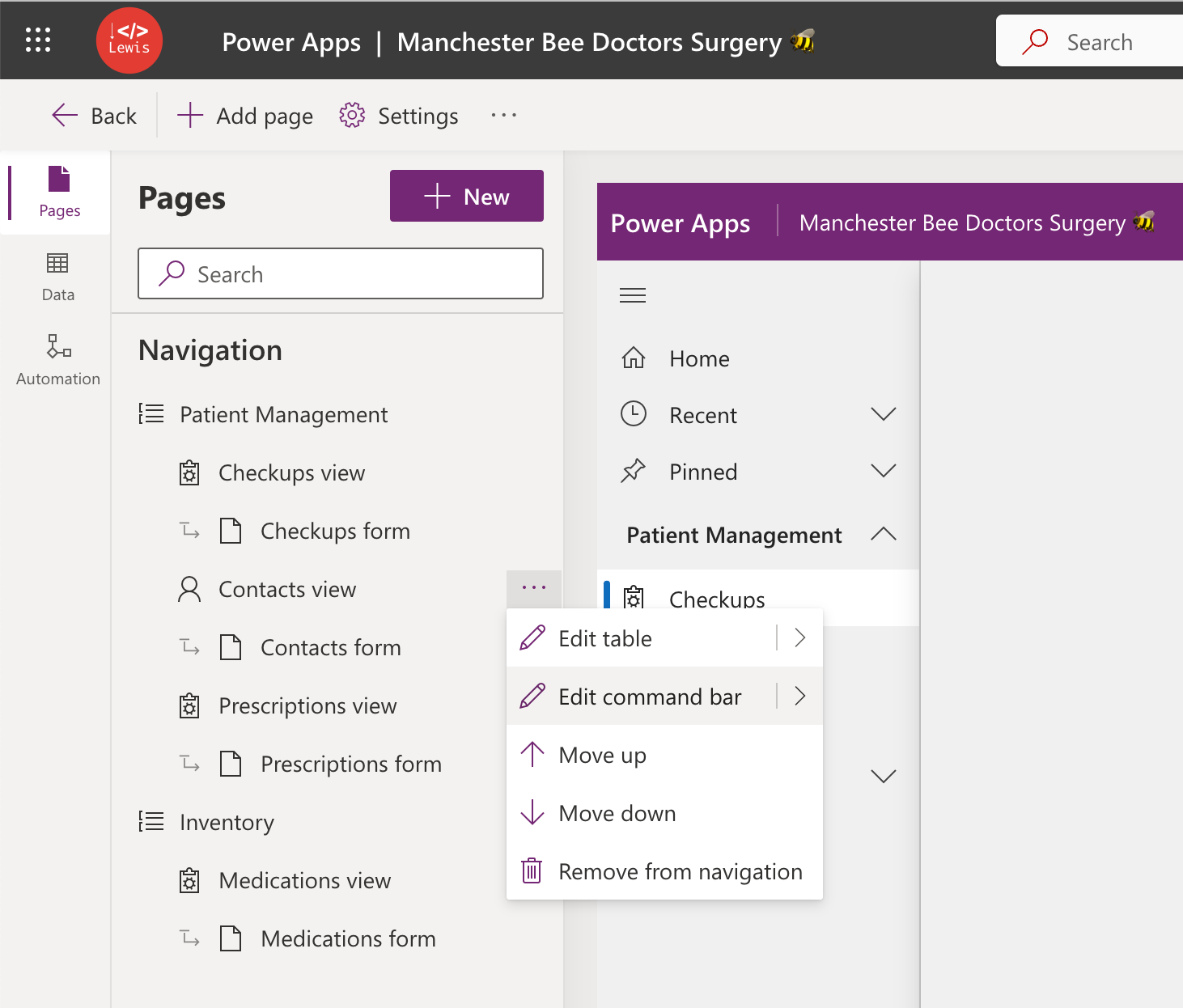Select the Contacts form page

click(330, 647)
